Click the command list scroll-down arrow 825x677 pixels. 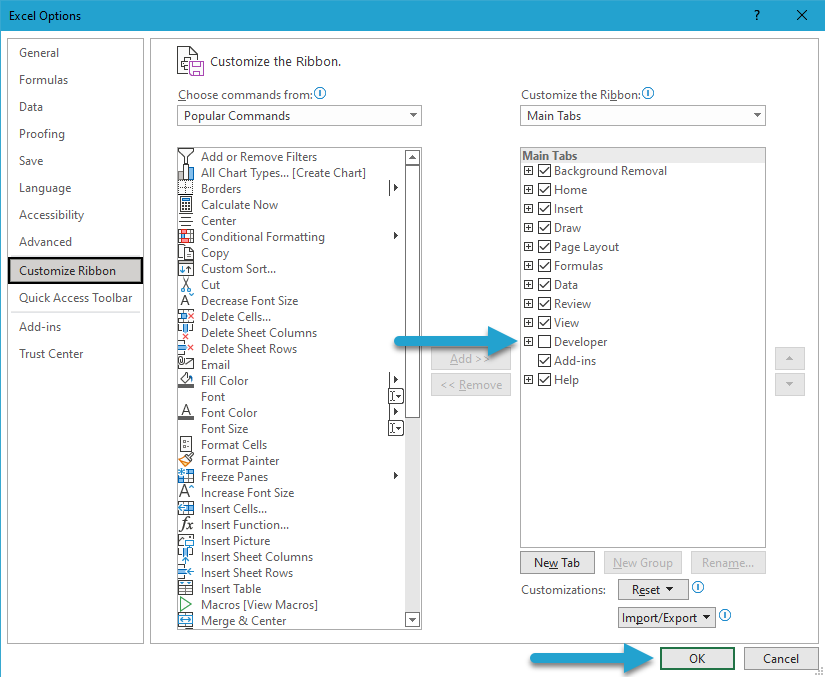click(412, 620)
